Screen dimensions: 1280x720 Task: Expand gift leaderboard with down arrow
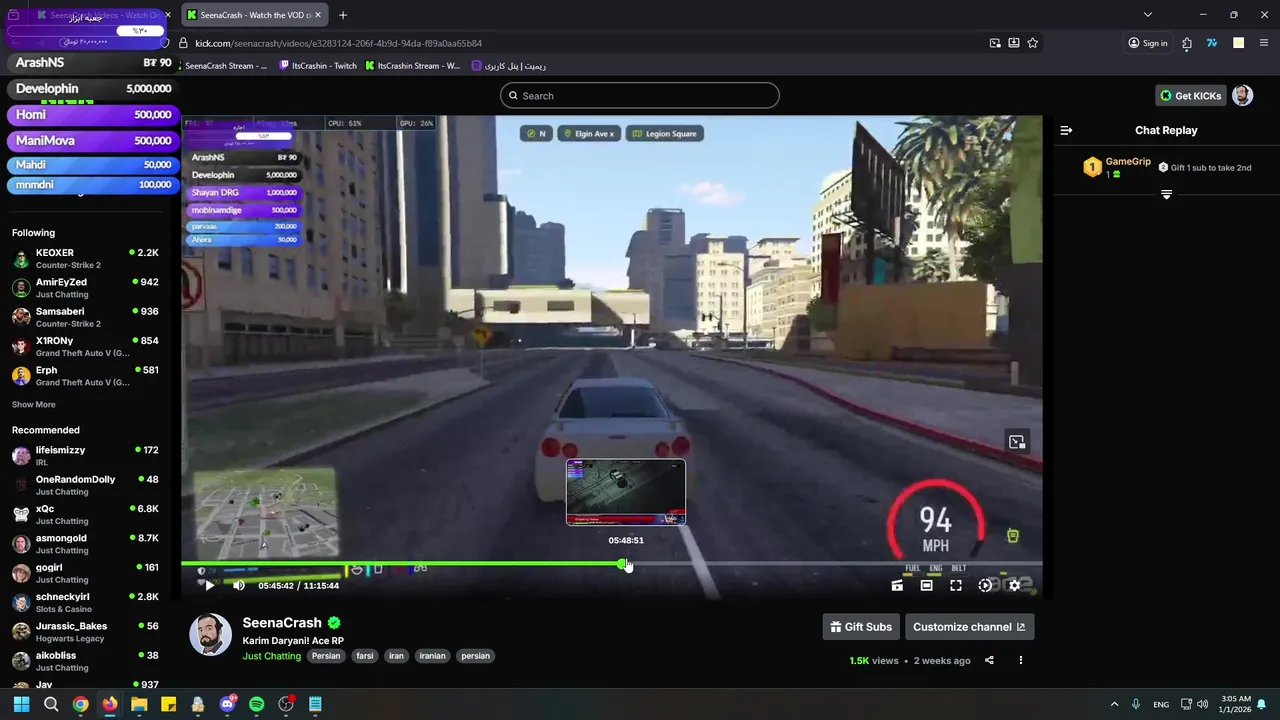pos(1166,194)
